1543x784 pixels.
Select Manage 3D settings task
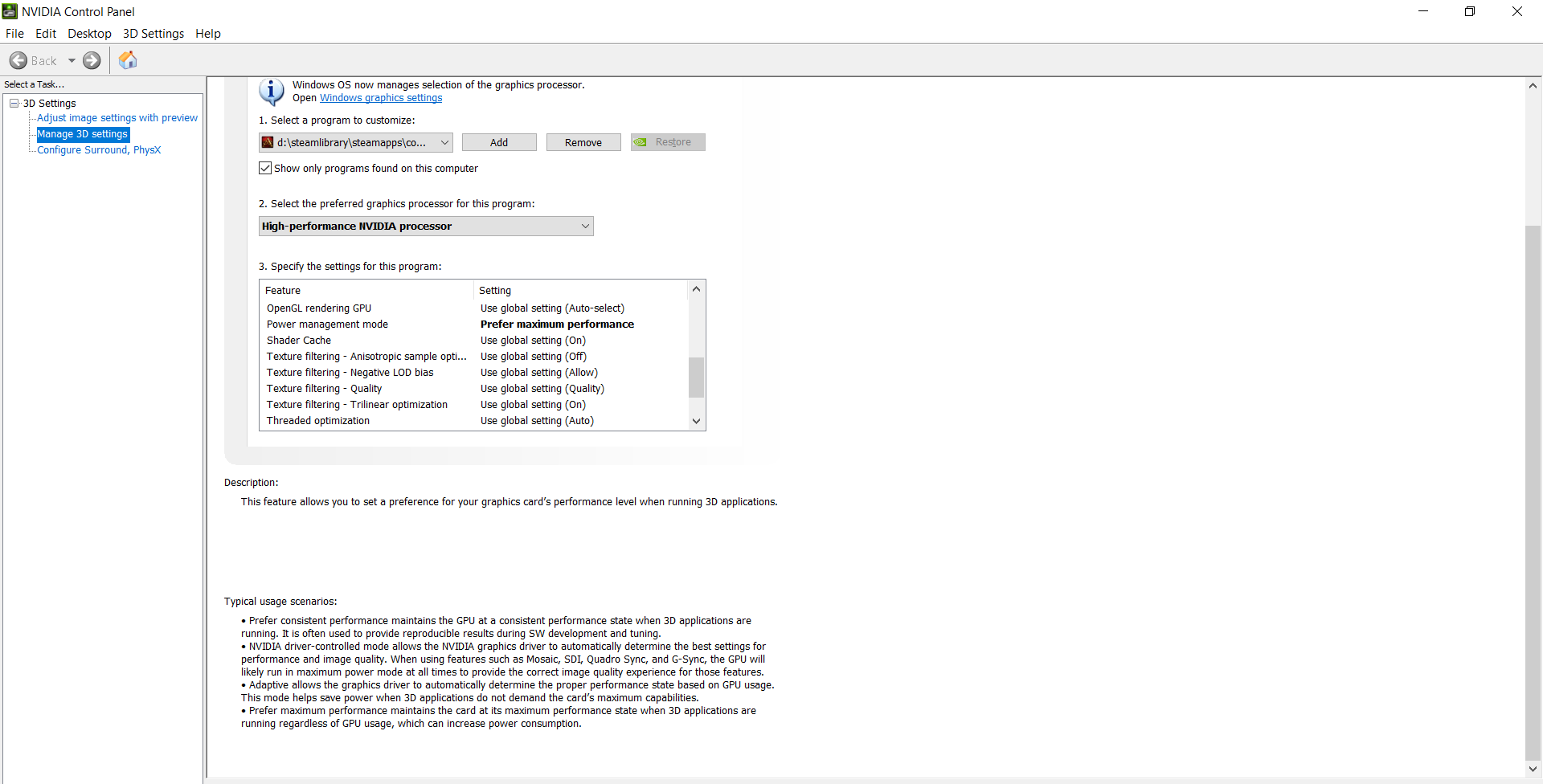point(83,134)
